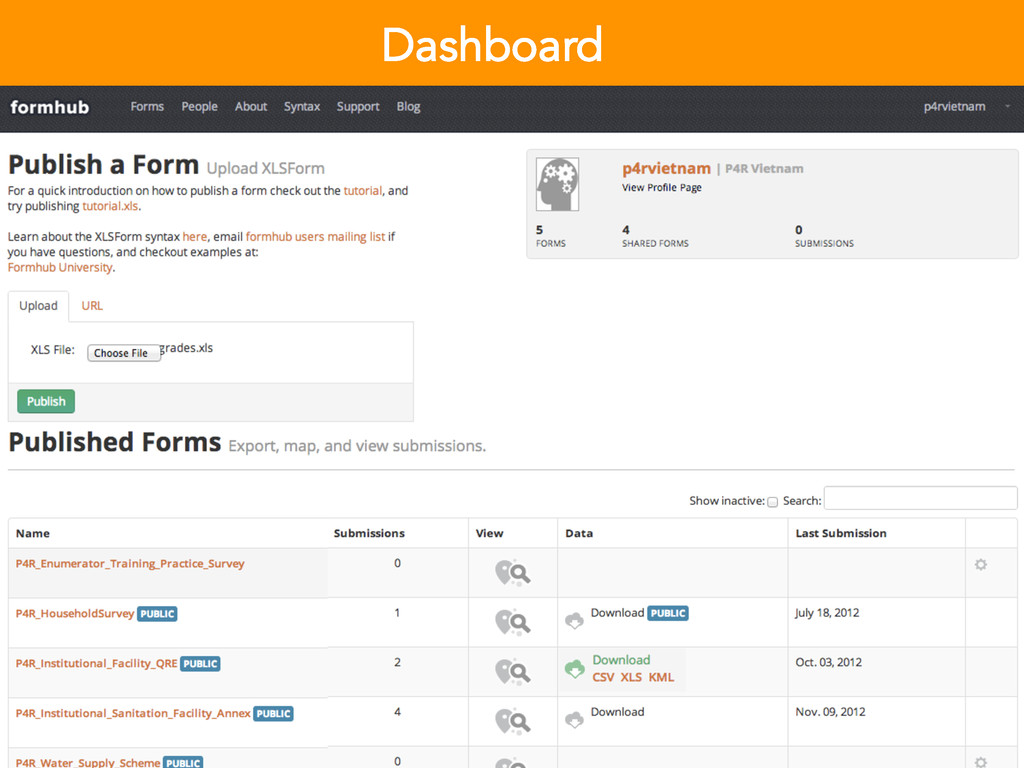Download CSV for P4R_Institutional_Facility_QRE
The height and width of the screenshot is (768, 1024).
point(603,677)
